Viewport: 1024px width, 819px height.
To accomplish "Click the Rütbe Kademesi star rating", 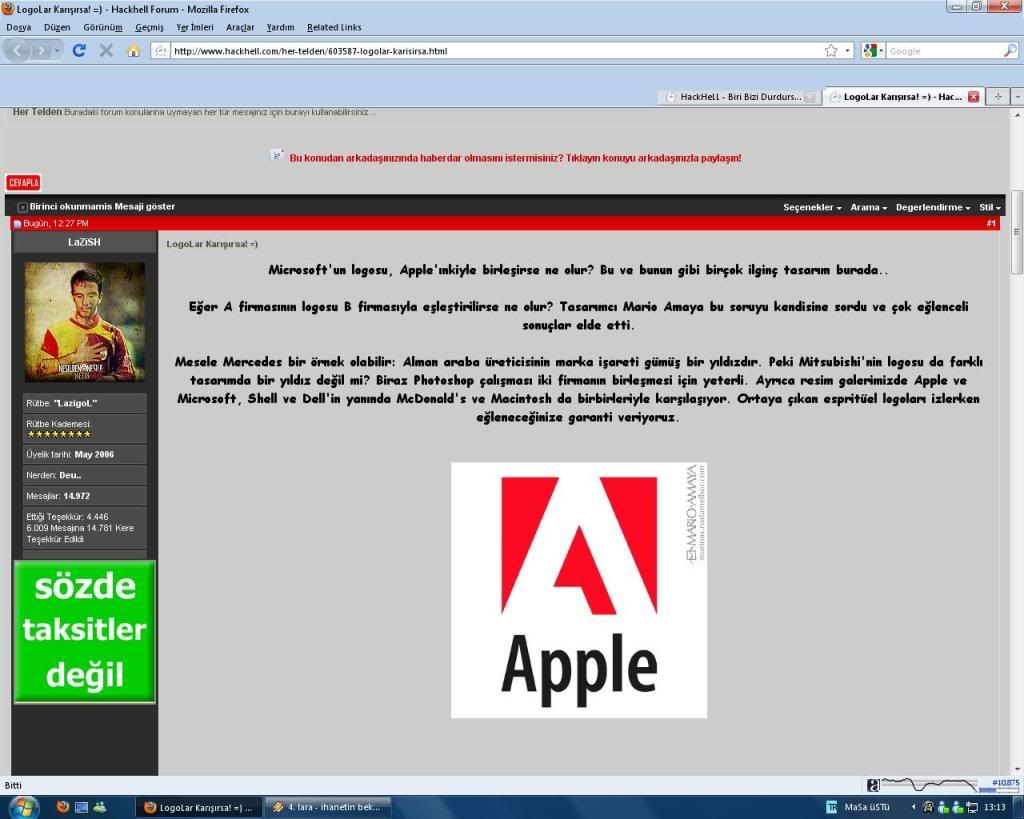I will tap(59, 434).
